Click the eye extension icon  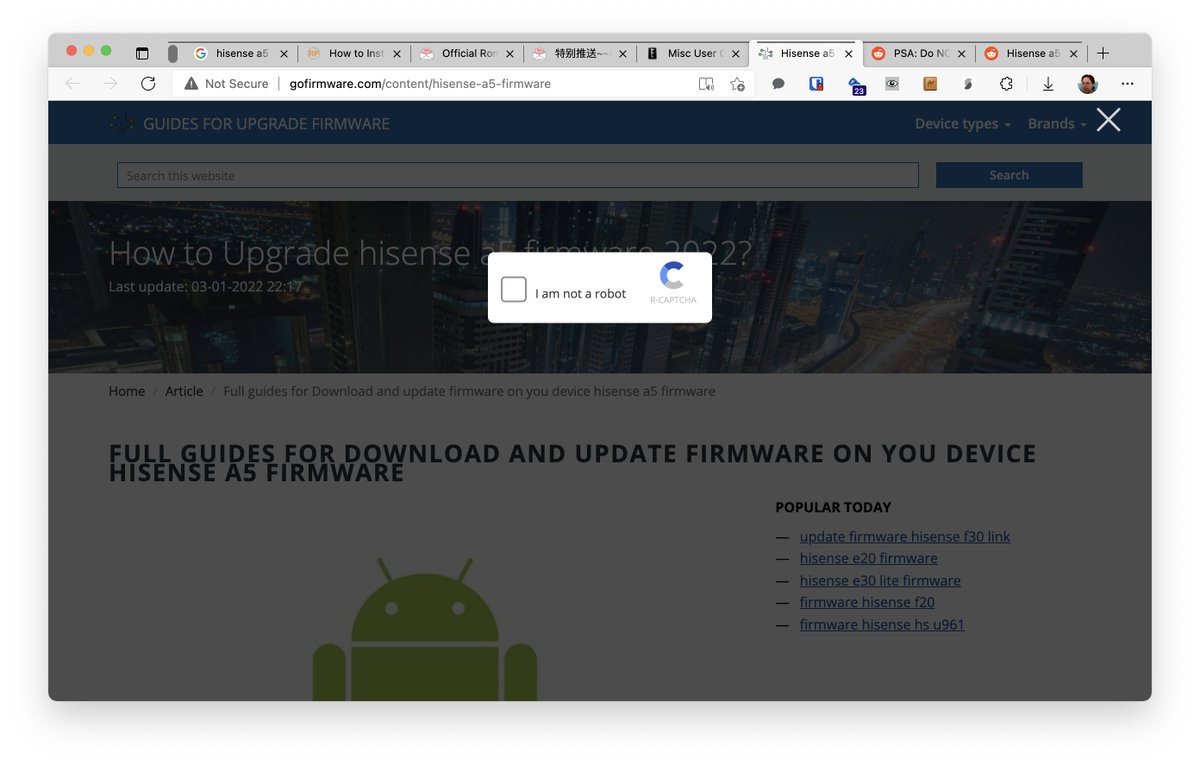[892, 84]
